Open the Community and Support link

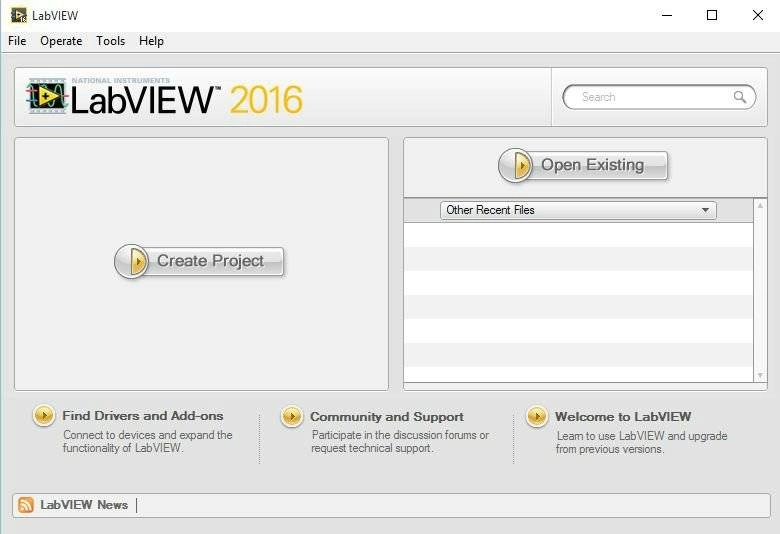387,417
